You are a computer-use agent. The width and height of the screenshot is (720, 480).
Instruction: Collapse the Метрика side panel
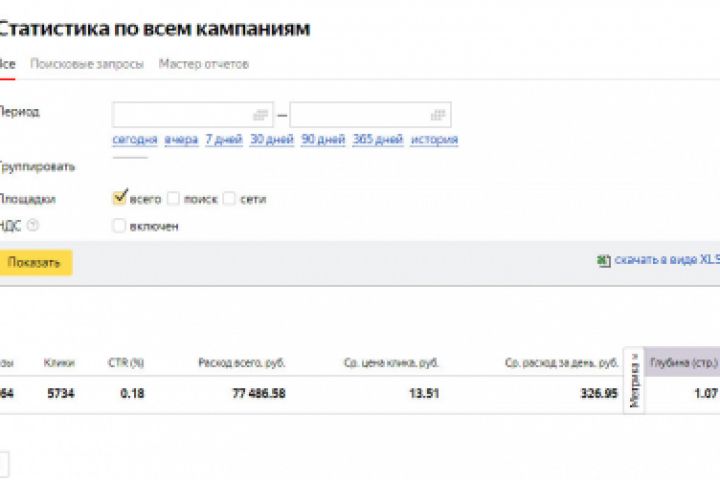coord(634,378)
